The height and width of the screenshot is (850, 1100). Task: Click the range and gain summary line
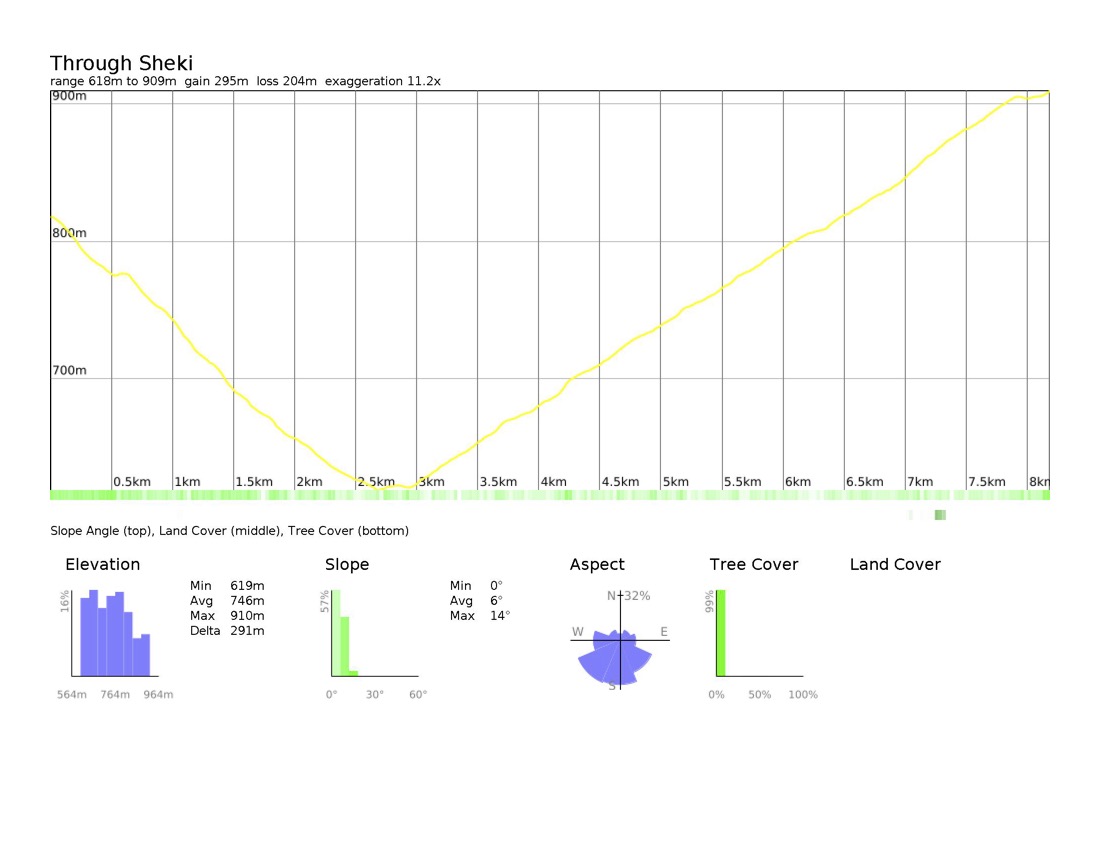246,81
